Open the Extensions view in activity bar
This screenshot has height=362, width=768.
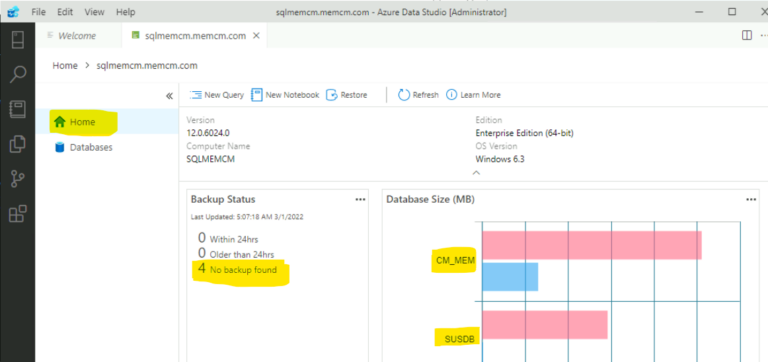click(18, 214)
